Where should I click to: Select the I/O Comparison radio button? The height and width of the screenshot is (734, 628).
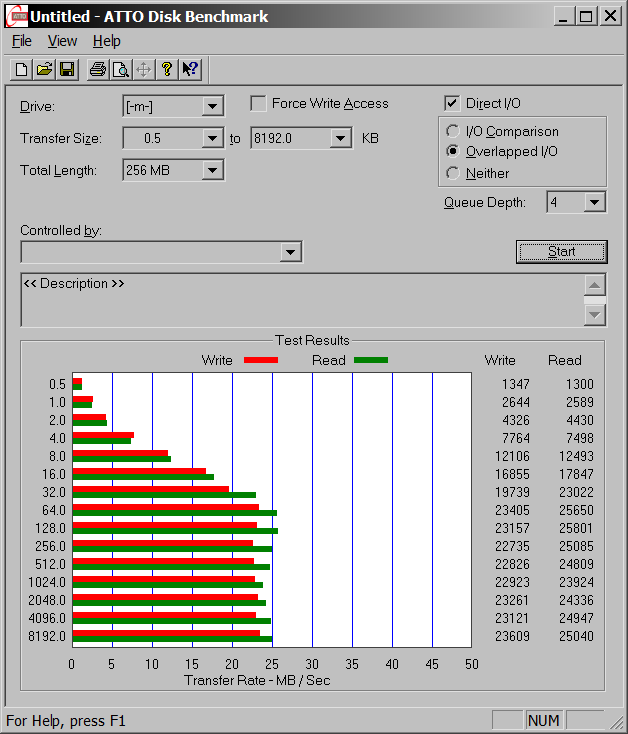(x=453, y=132)
